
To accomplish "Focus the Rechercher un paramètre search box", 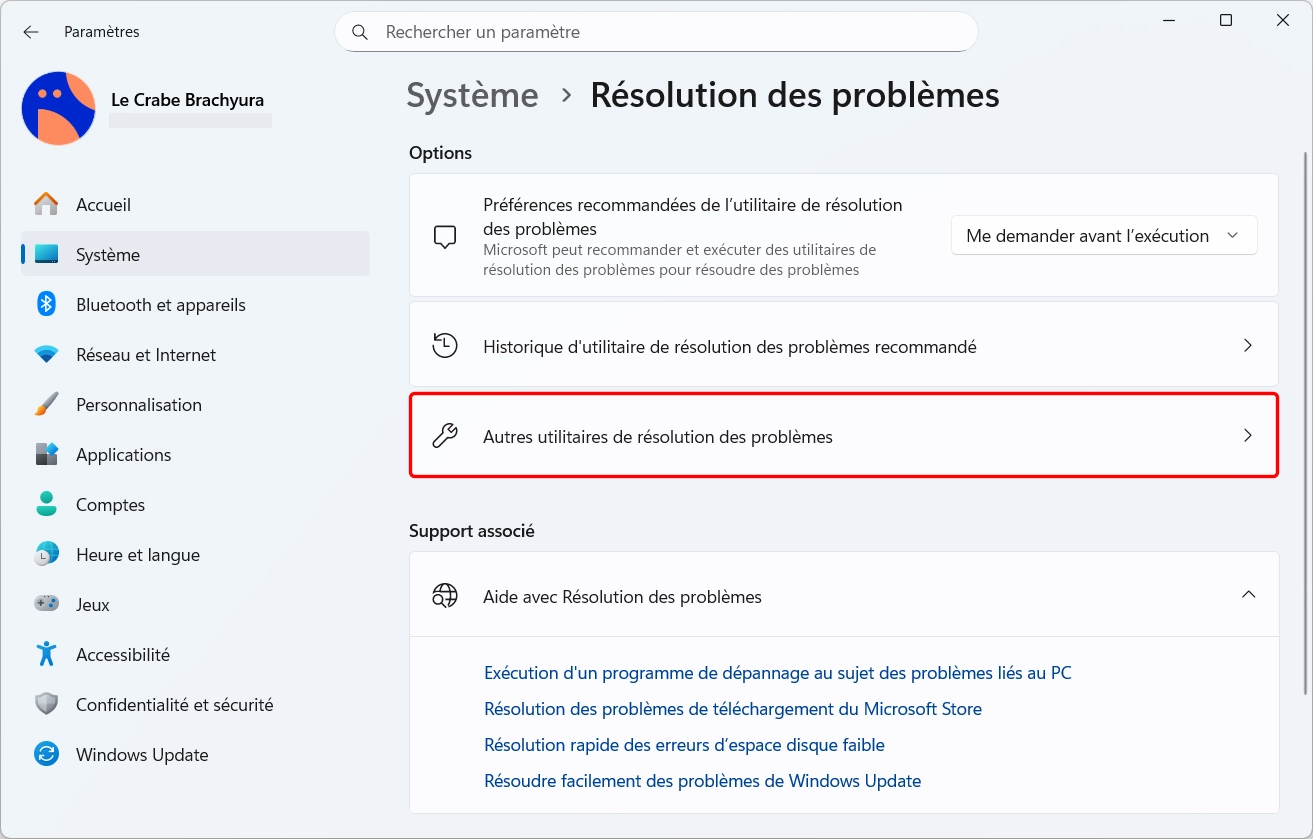I will [x=670, y=32].
